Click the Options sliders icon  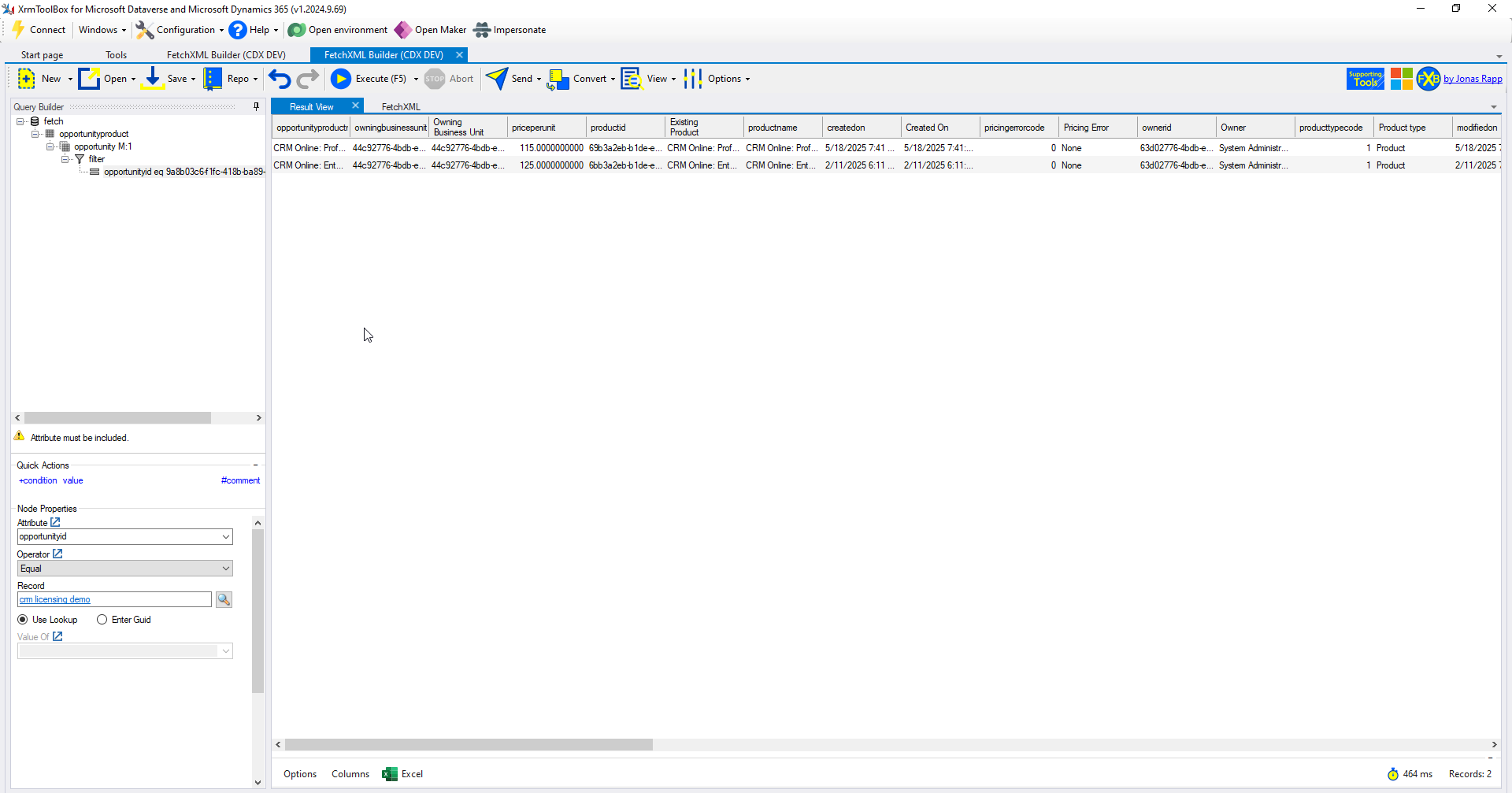(693, 79)
